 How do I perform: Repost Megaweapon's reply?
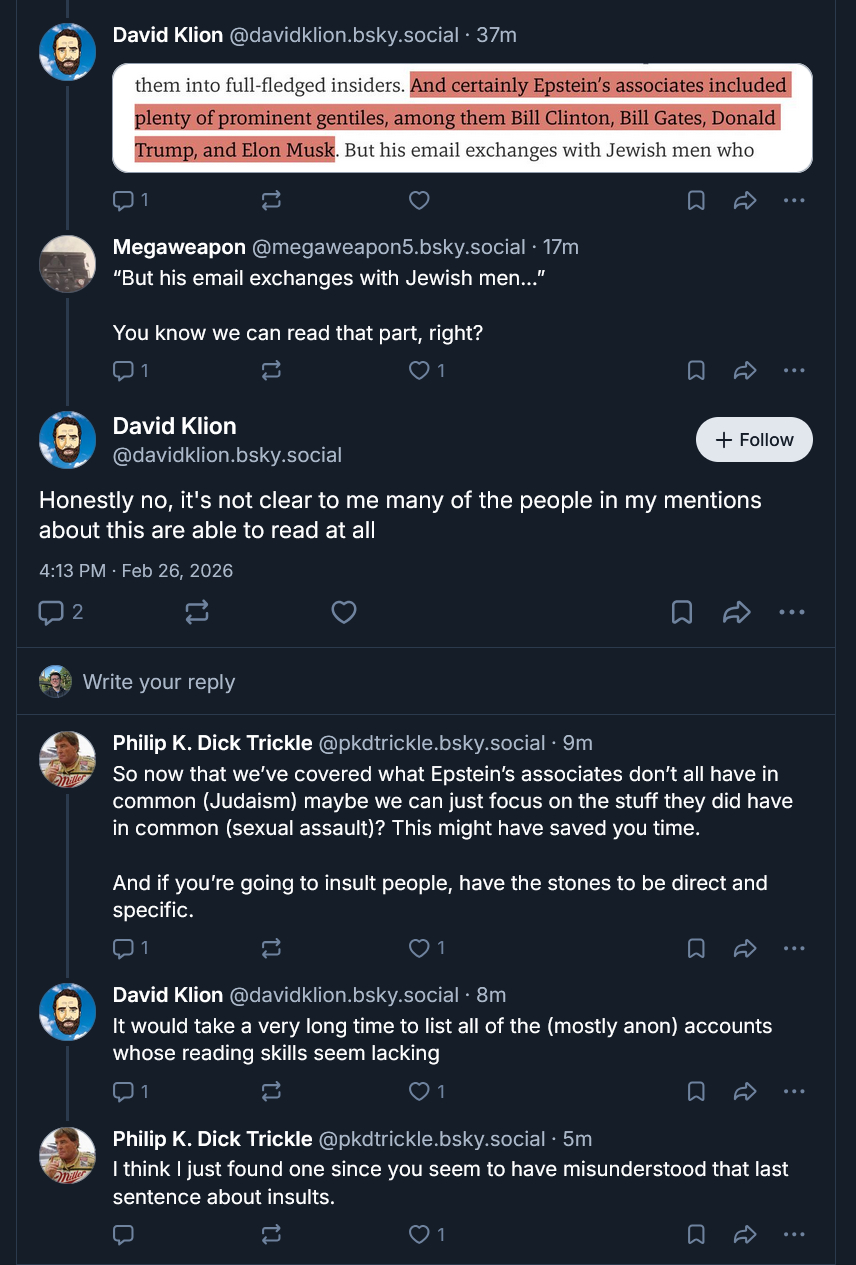point(271,371)
